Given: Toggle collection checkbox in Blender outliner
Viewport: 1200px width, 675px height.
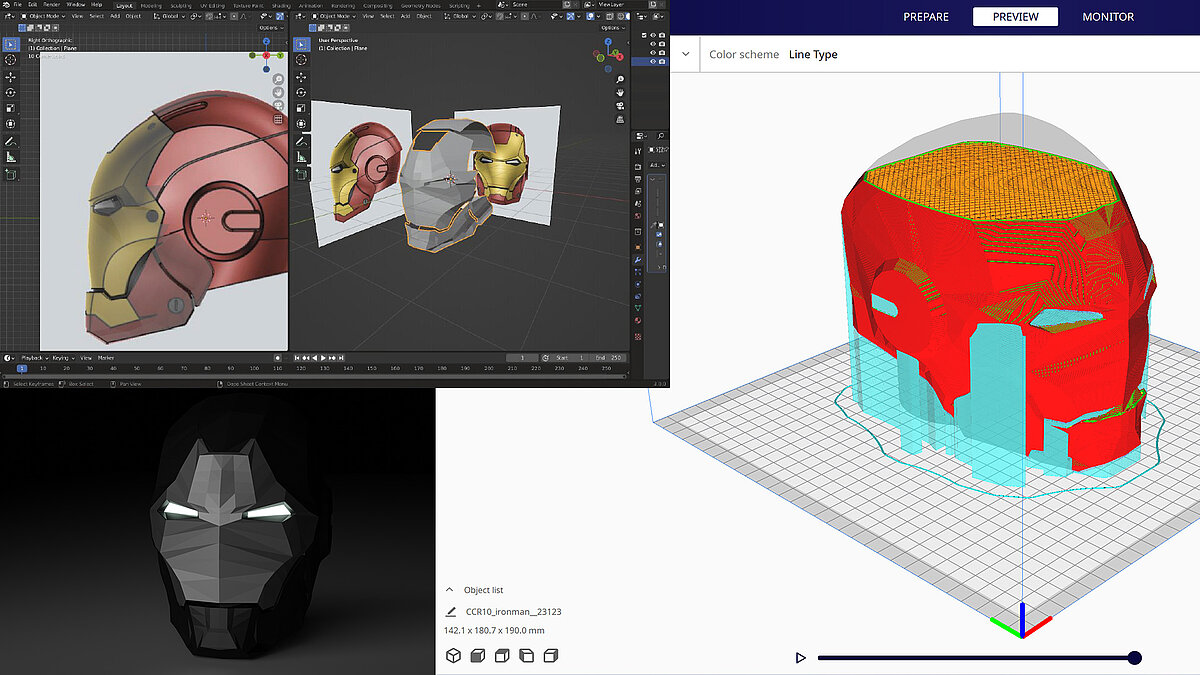Looking at the screenshot, I should point(644,35).
